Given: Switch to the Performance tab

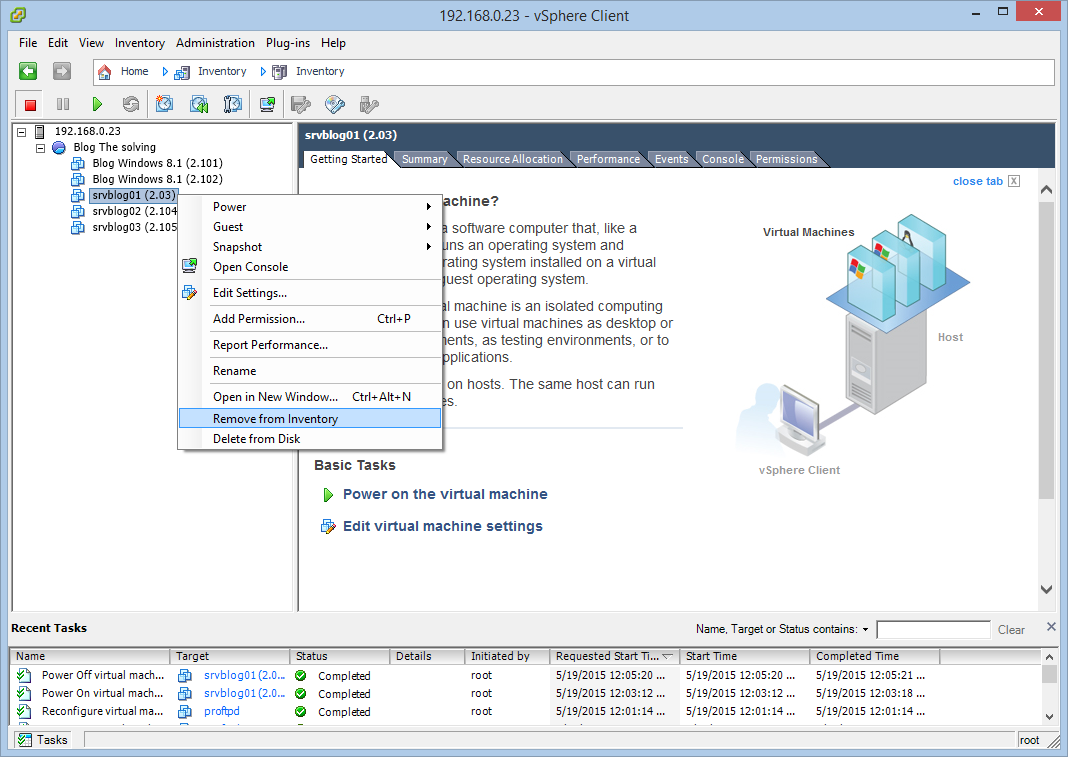Looking at the screenshot, I should 608,159.
